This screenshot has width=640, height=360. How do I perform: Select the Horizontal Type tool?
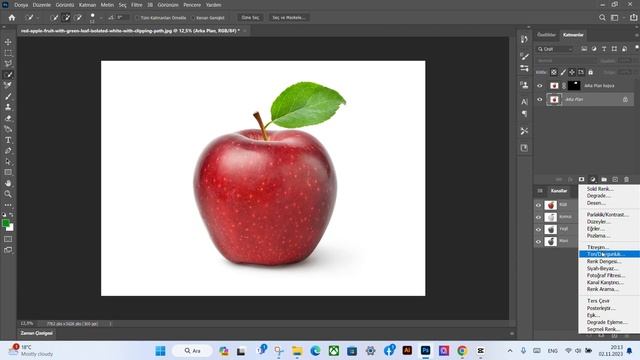[8, 140]
